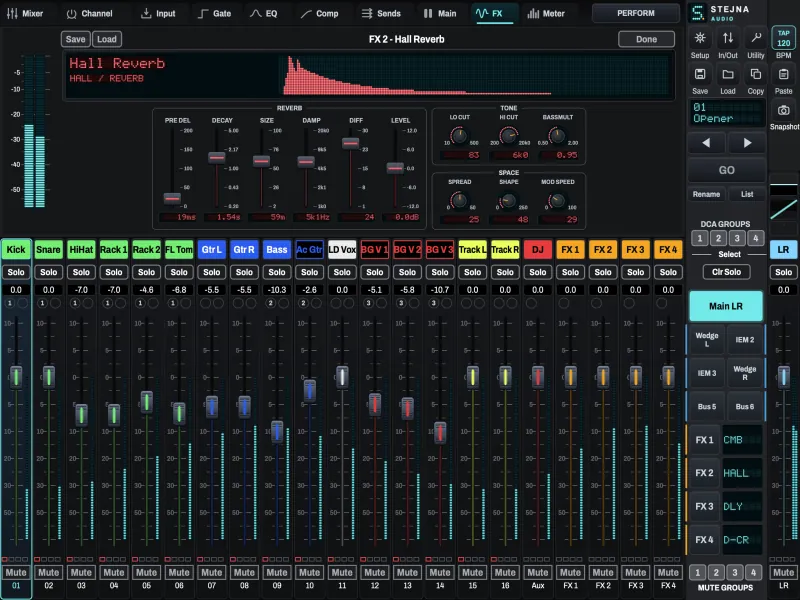Click the Paste clipboard icon
800x600 pixels.
[784, 74]
